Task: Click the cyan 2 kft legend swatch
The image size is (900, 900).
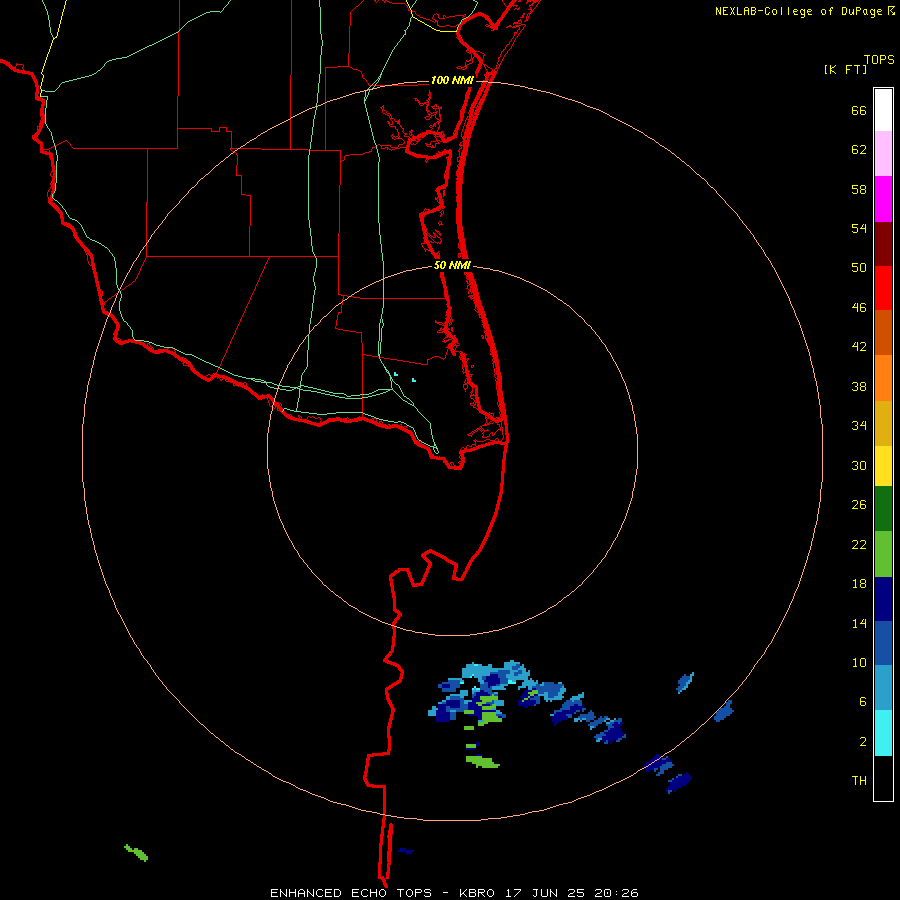Action: tap(883, 733)
